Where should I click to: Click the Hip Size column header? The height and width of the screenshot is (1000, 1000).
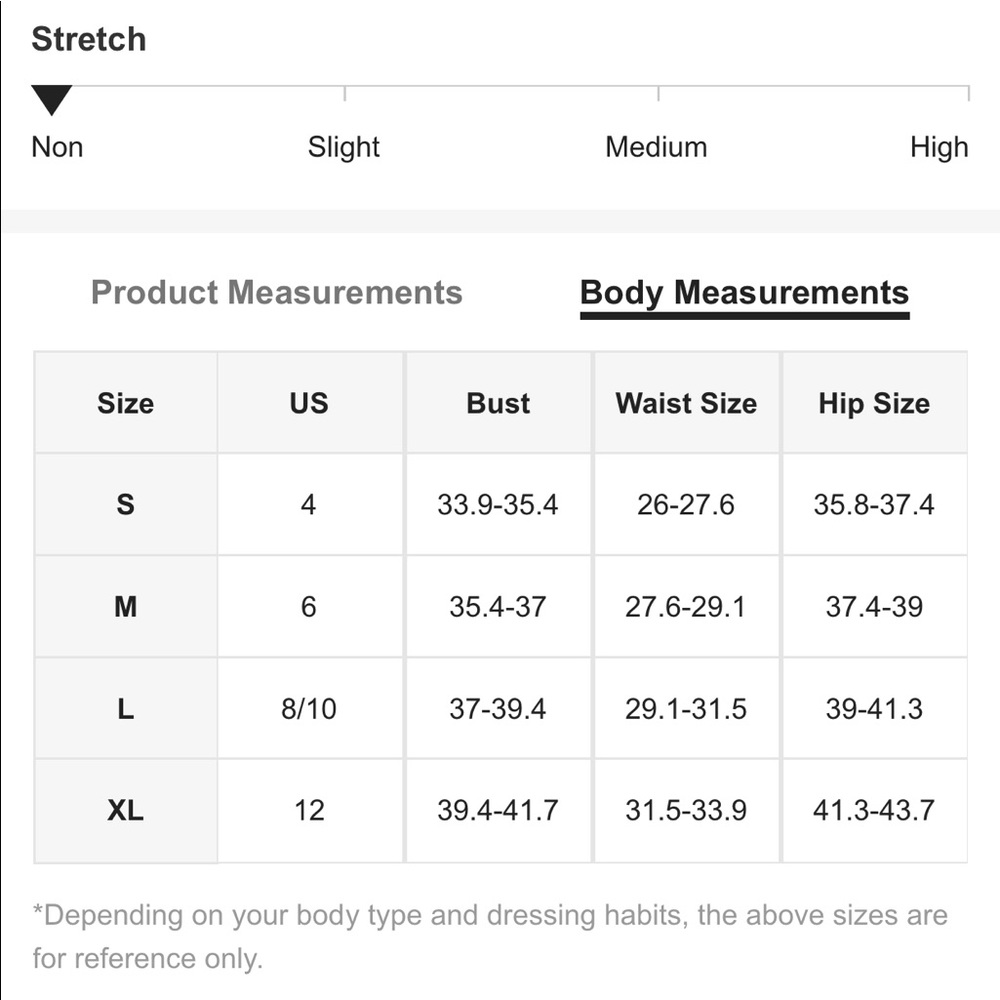pyautogui.click(x=874, y=403)
